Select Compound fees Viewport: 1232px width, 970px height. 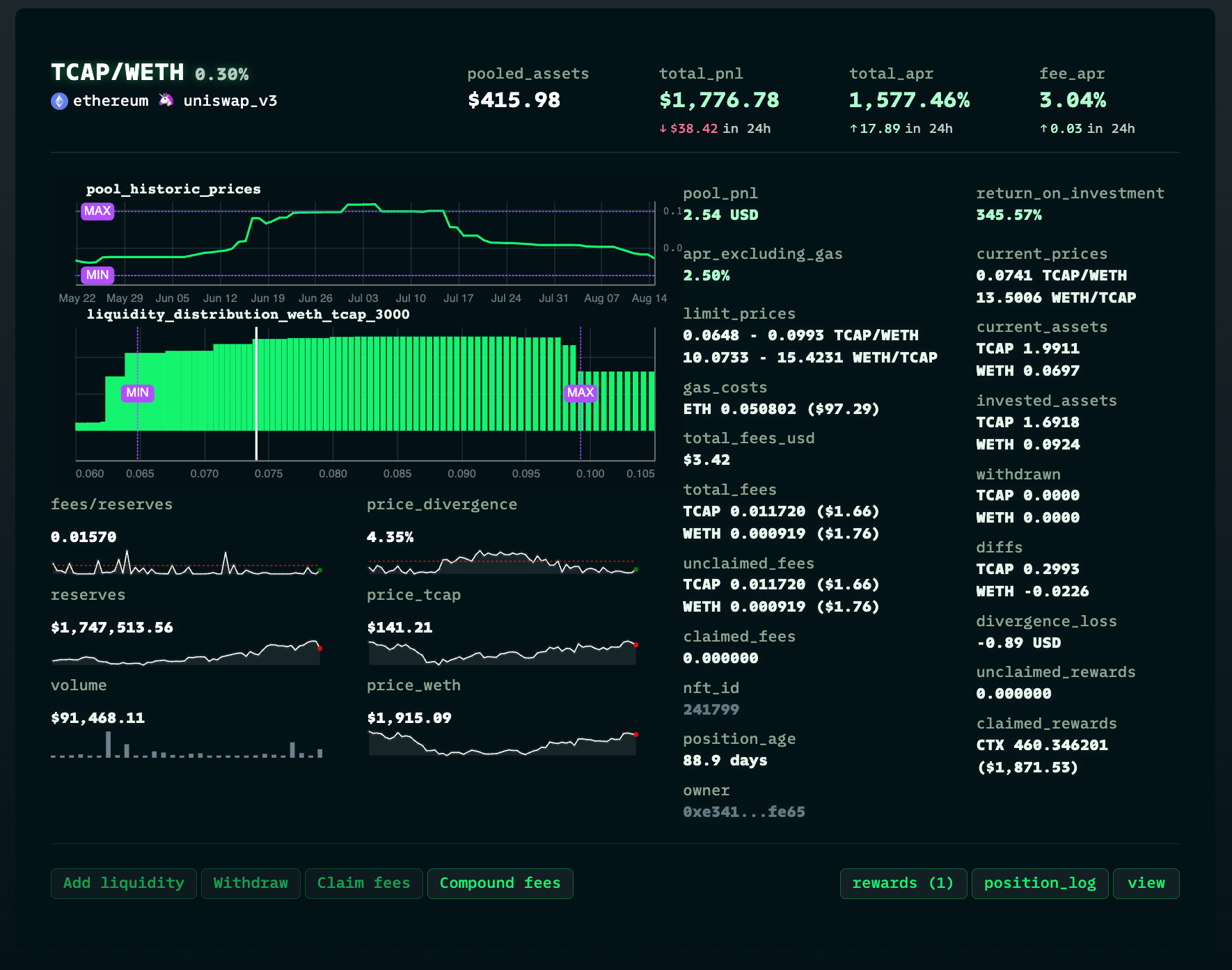pos(500,883)
